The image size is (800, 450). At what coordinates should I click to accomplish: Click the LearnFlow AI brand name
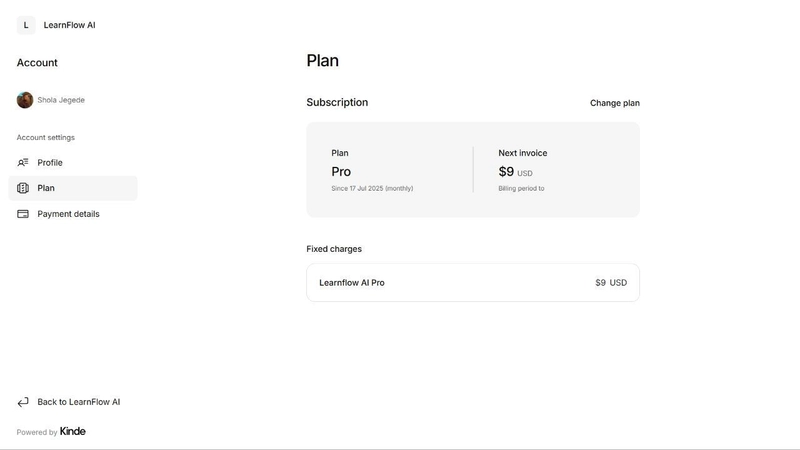(69, 25)
